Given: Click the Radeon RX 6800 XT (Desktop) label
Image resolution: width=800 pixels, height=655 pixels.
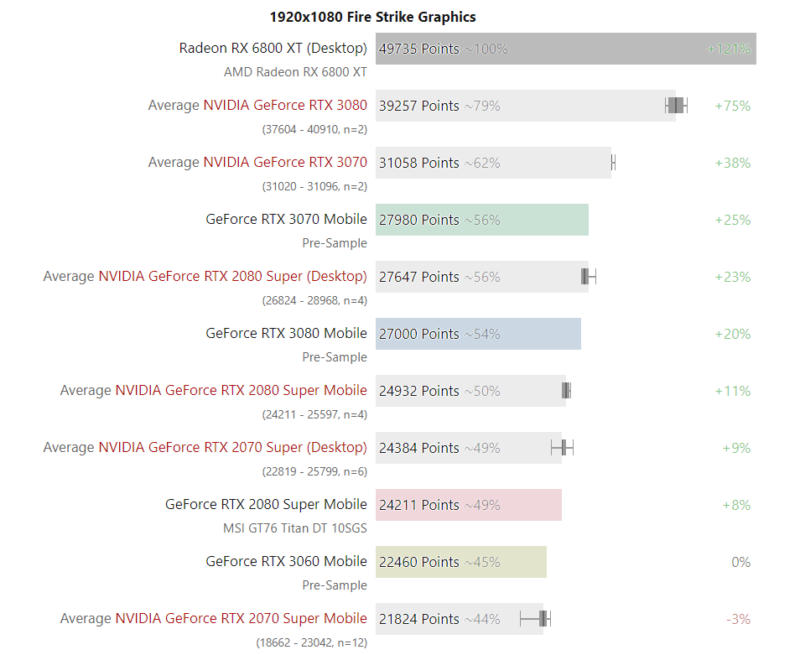Looking at the screenshot, I should point(273,48).
